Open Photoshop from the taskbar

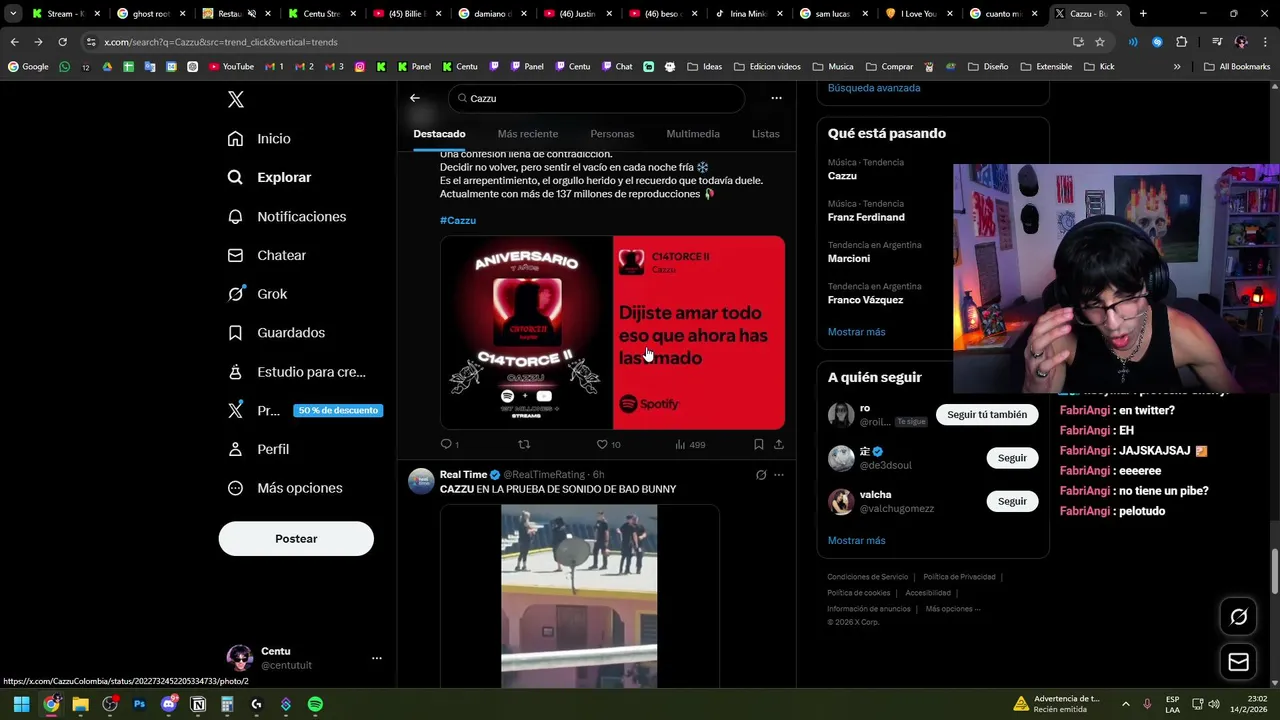click(x=139, y=704)
